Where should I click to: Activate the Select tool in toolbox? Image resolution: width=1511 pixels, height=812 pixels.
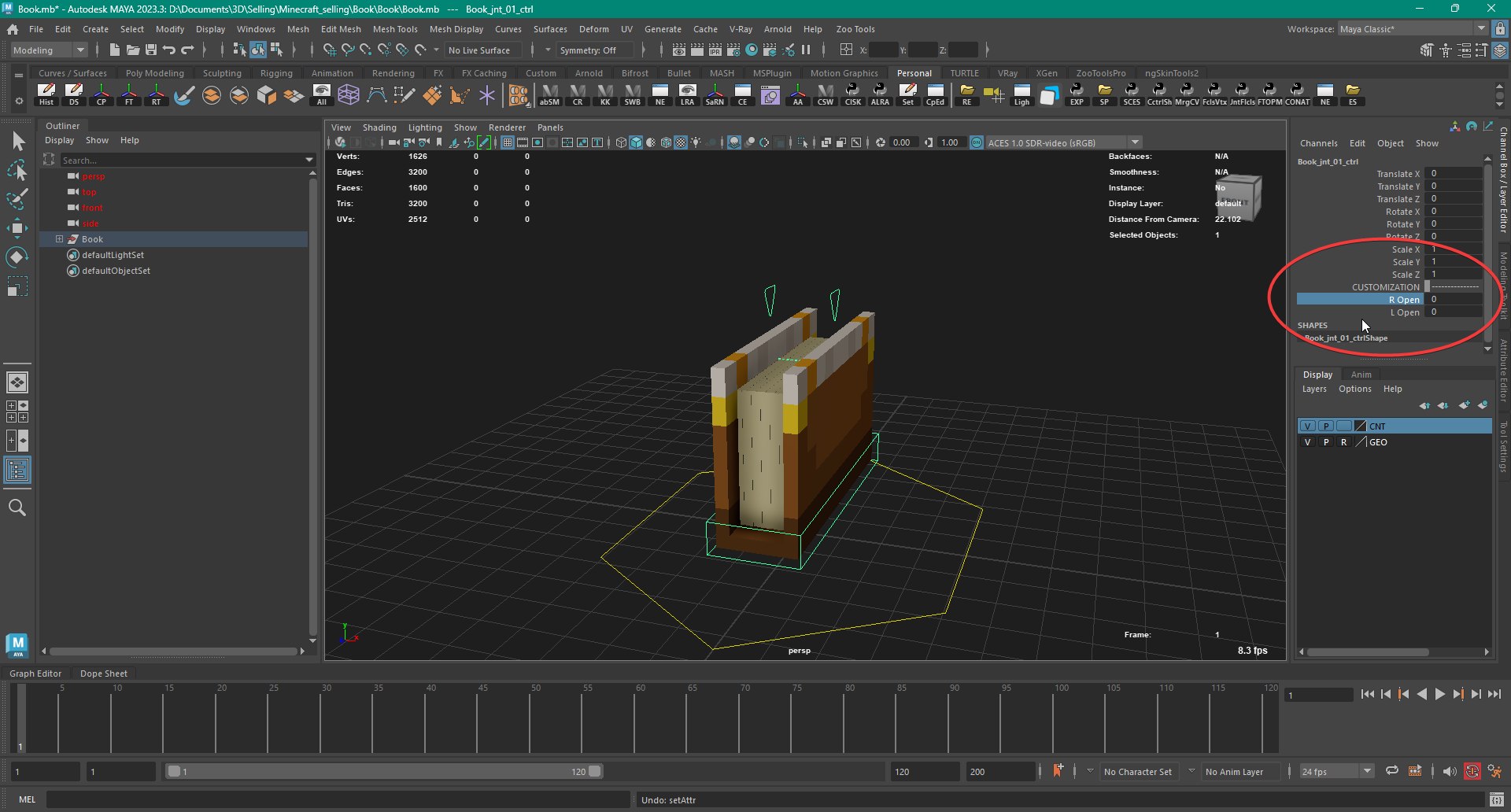pyautogui.click(x=17, y=142)
